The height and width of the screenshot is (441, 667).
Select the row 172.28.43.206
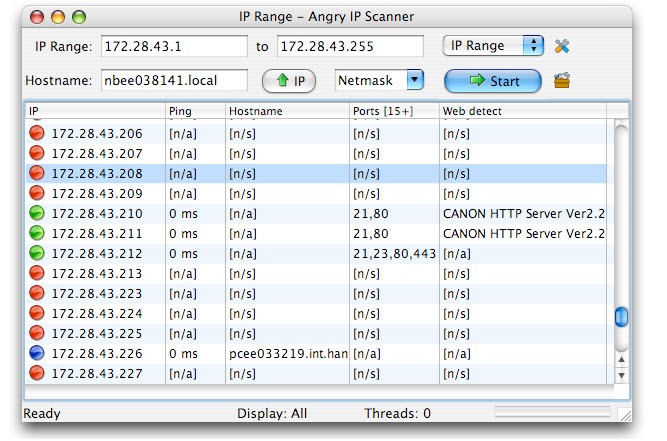[316, 134]
